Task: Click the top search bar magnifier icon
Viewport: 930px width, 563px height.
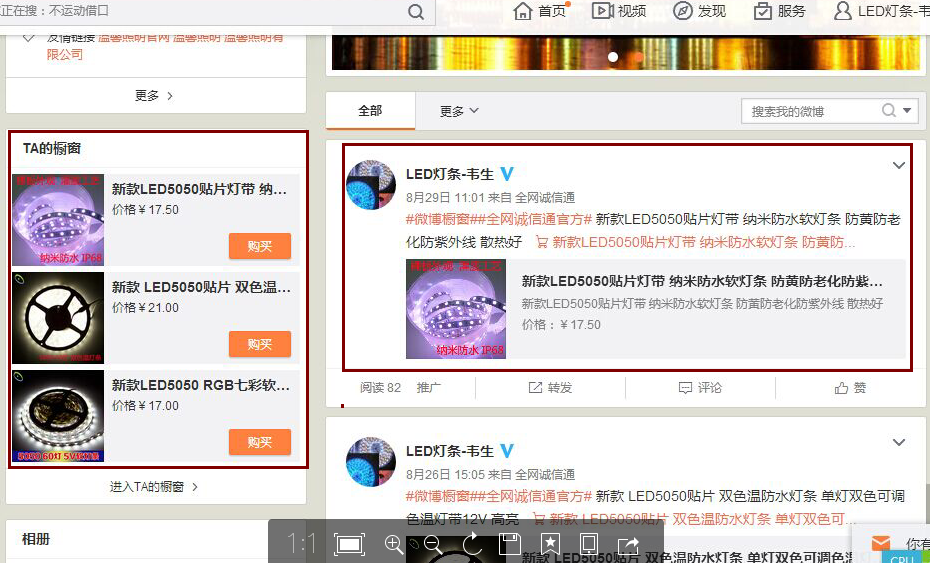Action: coord(417,12)
